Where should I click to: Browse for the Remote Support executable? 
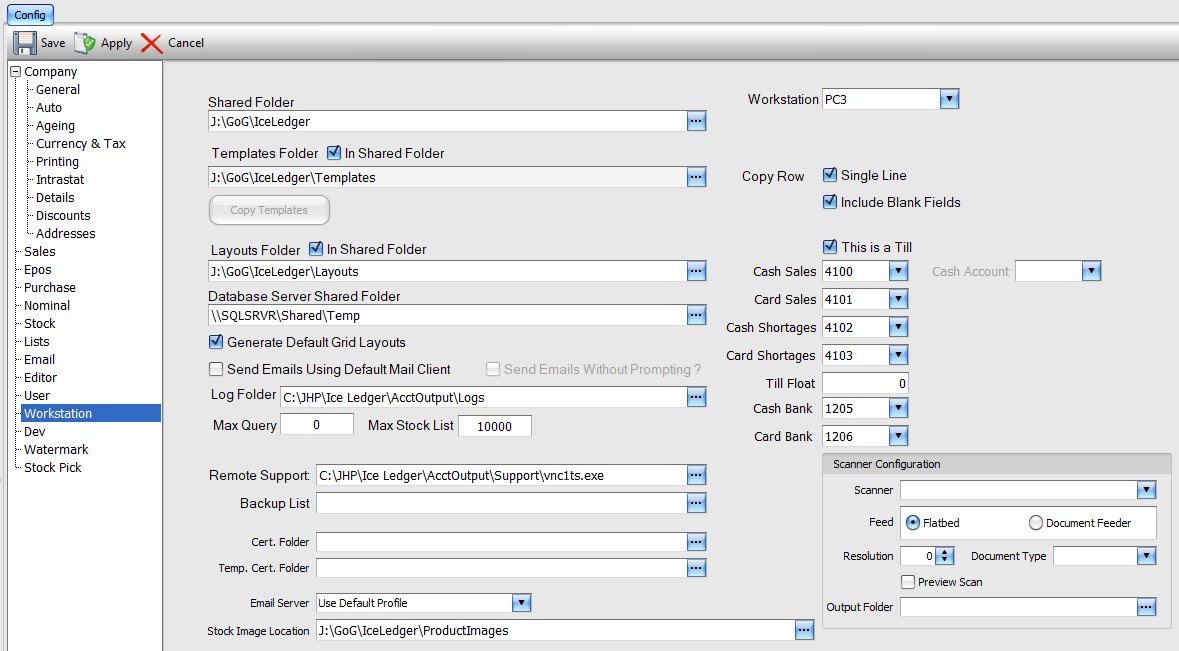[696, 475]
